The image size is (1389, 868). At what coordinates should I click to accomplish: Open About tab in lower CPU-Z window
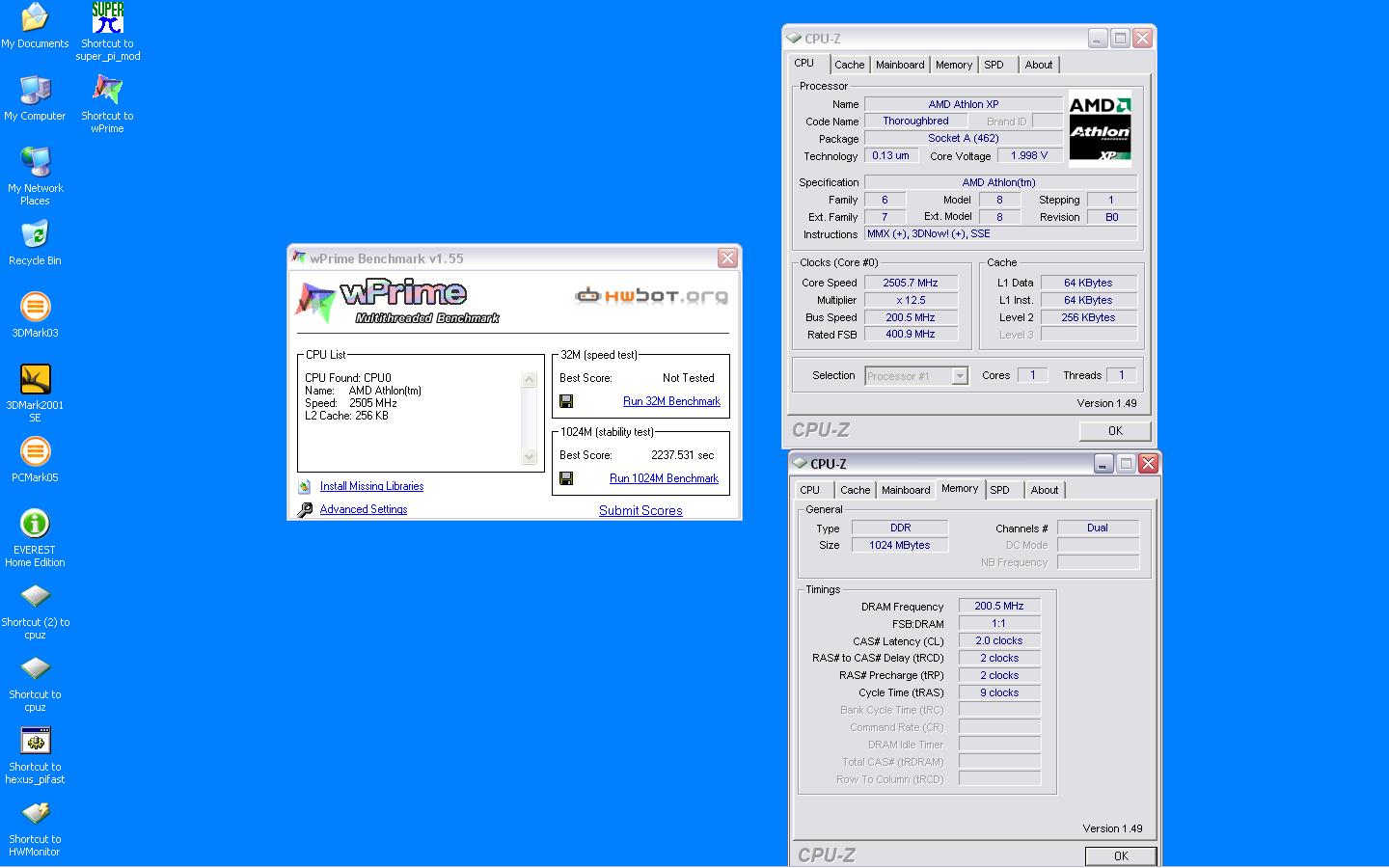click(x=1045, y=490)
